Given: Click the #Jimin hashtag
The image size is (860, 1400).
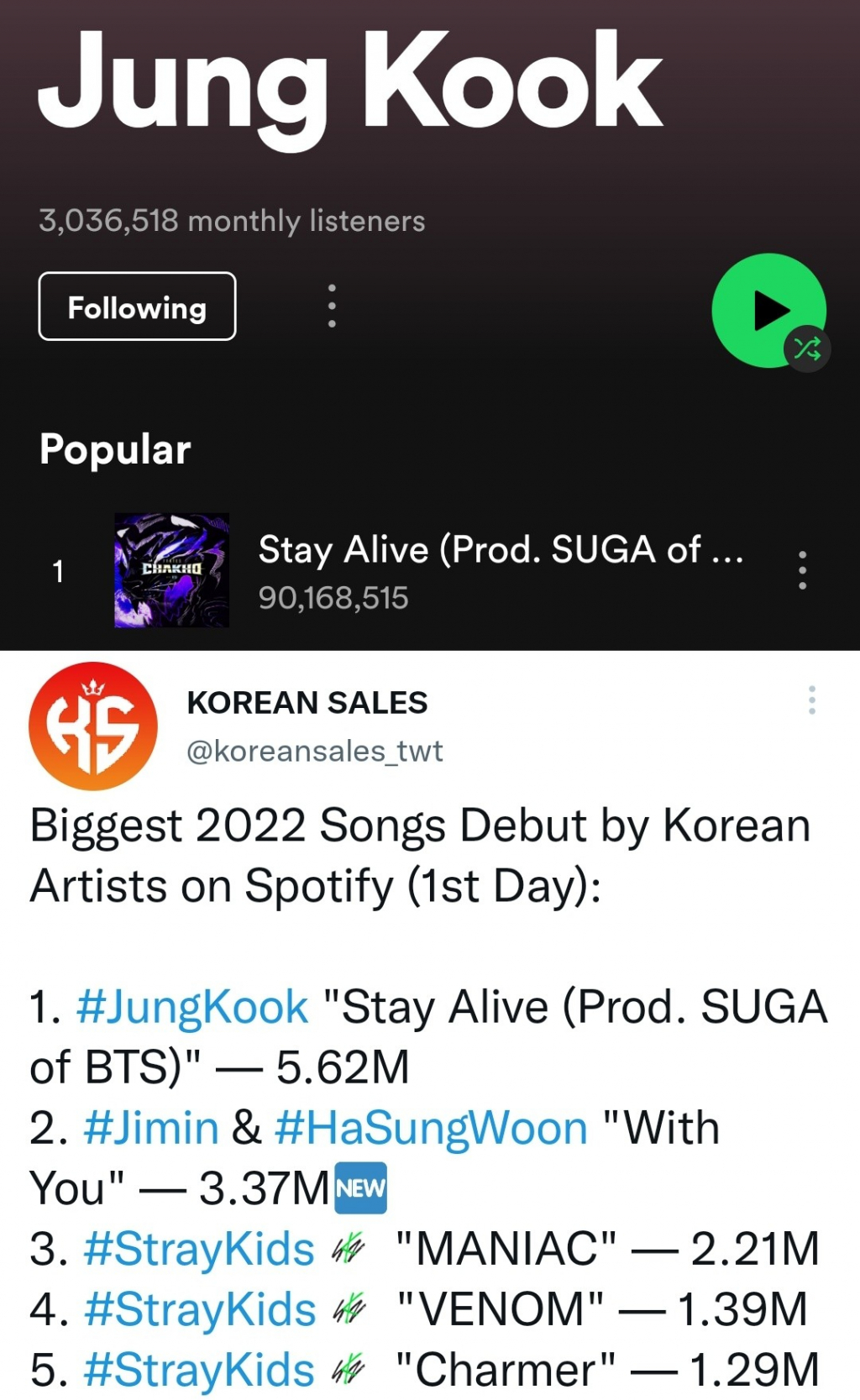Looking at the screenshot, I should 151,1127.
